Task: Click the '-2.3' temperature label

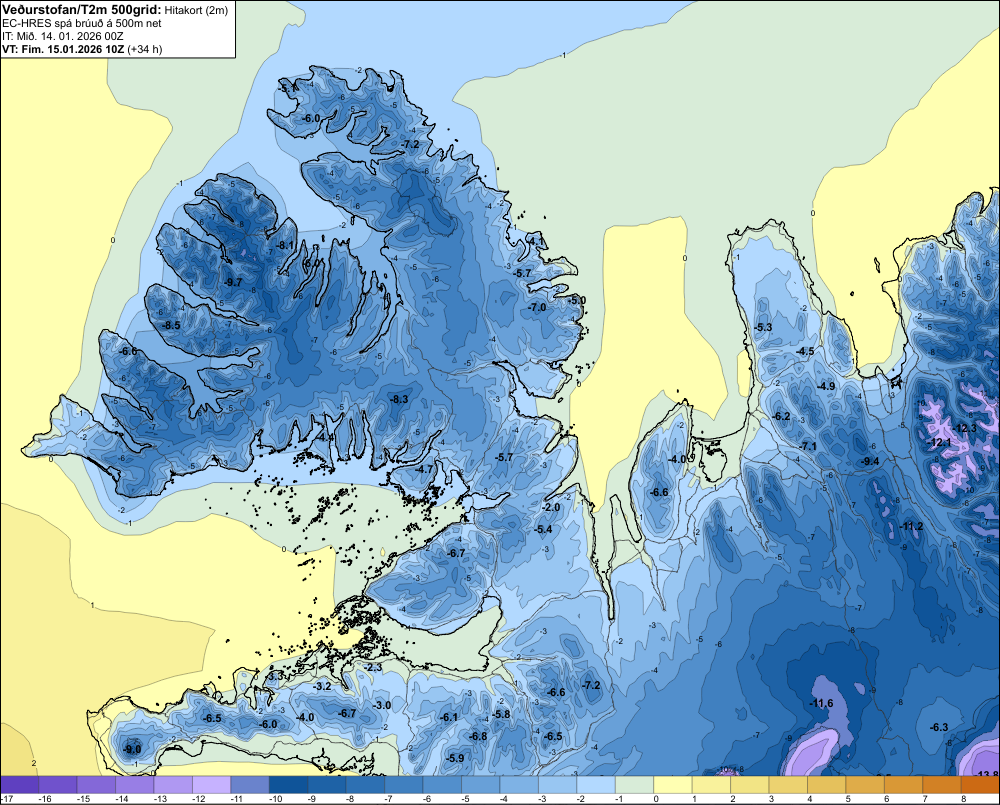Action: pyautogui.click(x=372, y=667)
